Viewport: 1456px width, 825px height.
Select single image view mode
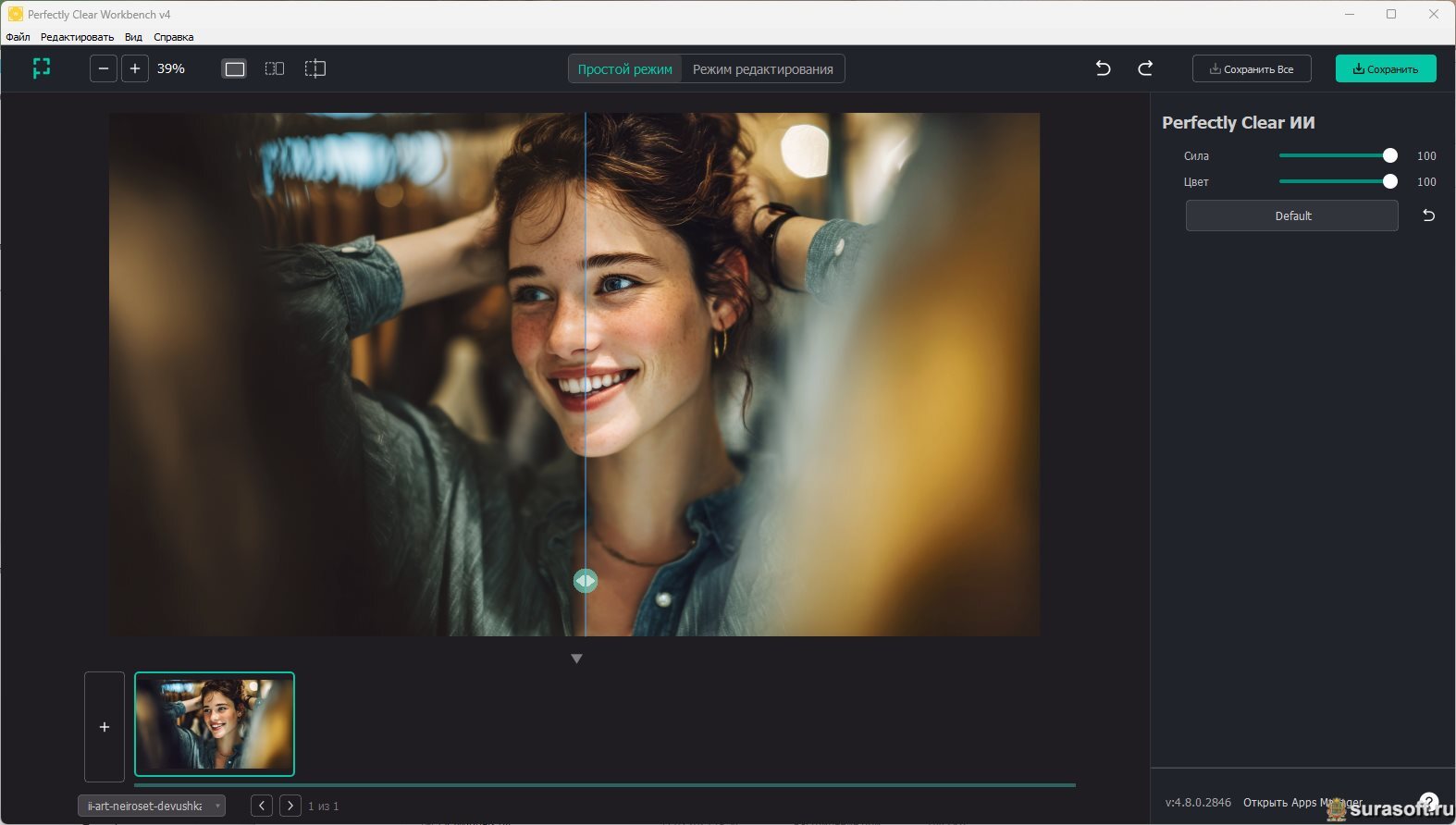pyautogui.click(x=235, y=68)
